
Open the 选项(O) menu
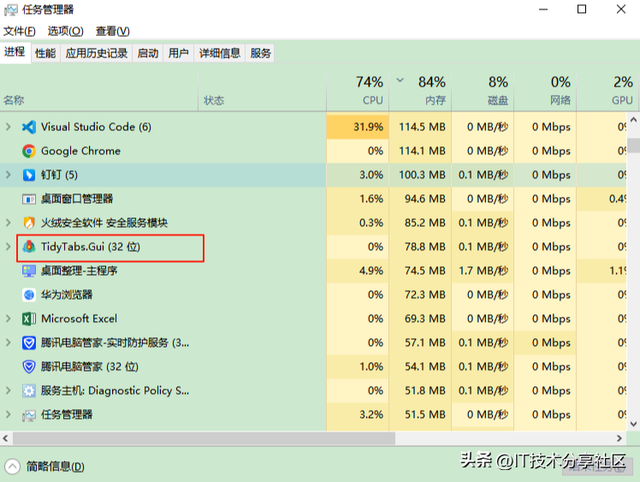66,31
